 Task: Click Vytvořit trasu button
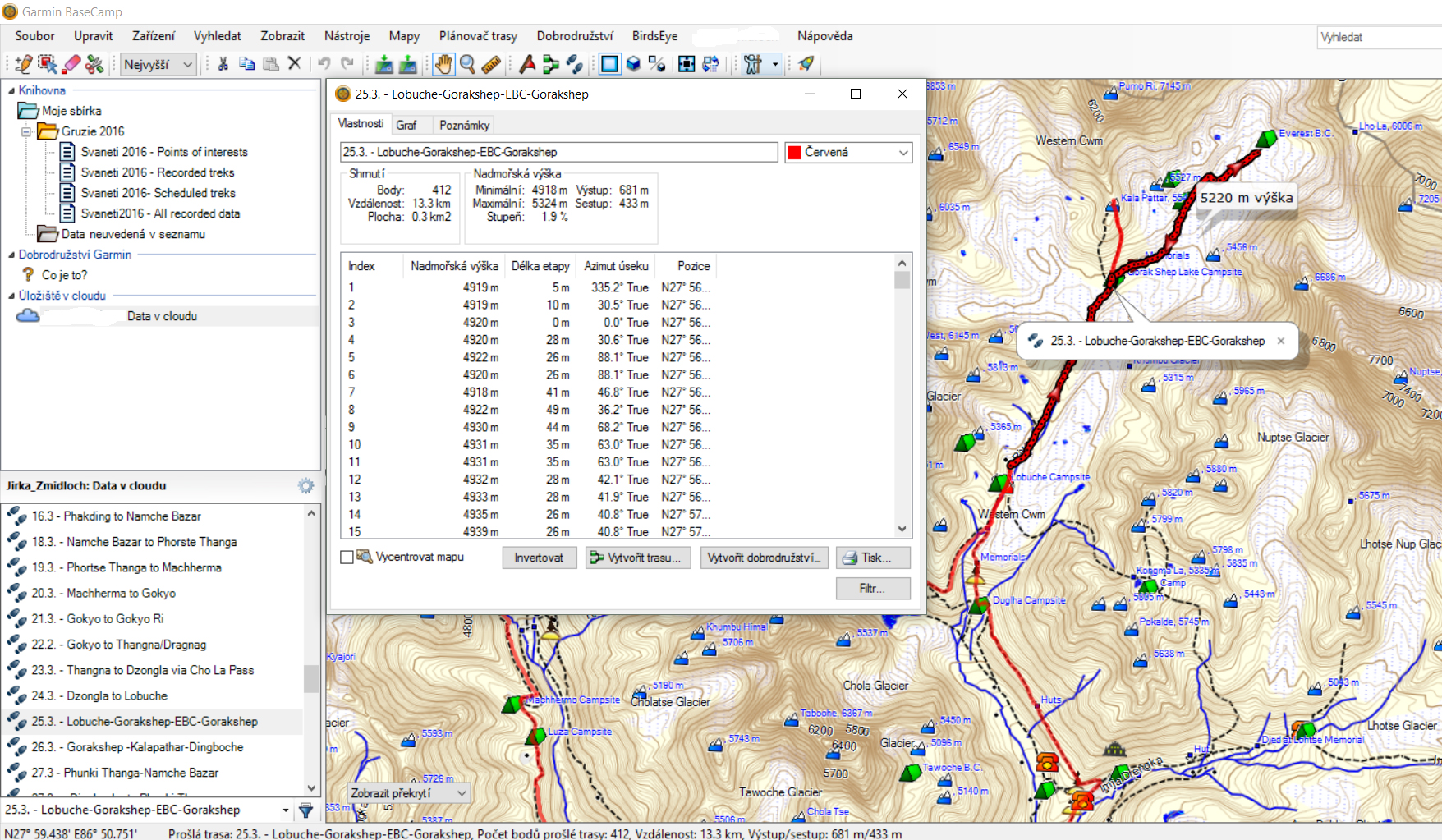639,558
